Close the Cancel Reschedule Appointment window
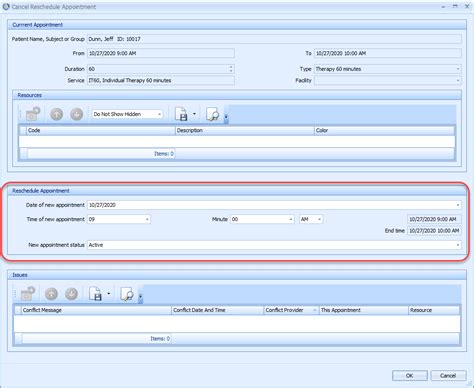474x388 pixels. [x=467, y=6]
